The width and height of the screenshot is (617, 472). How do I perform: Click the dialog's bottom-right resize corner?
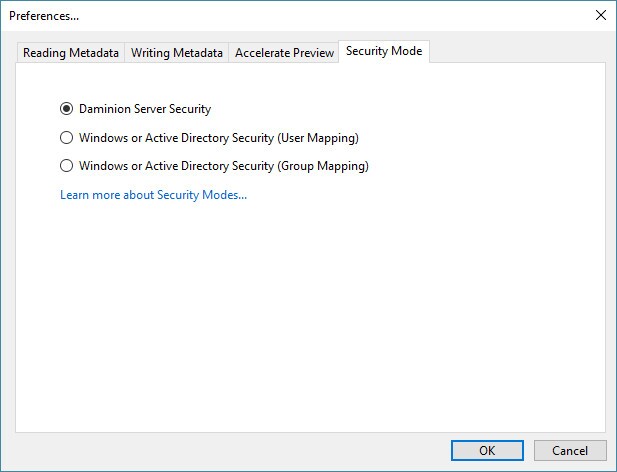(x=611, y=466)
